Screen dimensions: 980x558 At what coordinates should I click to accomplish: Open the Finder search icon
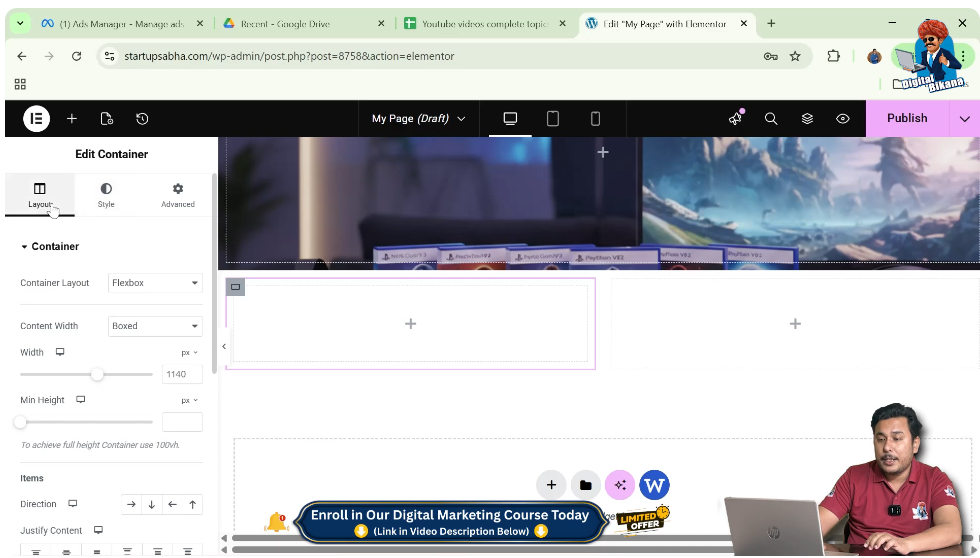click(771, 119)
